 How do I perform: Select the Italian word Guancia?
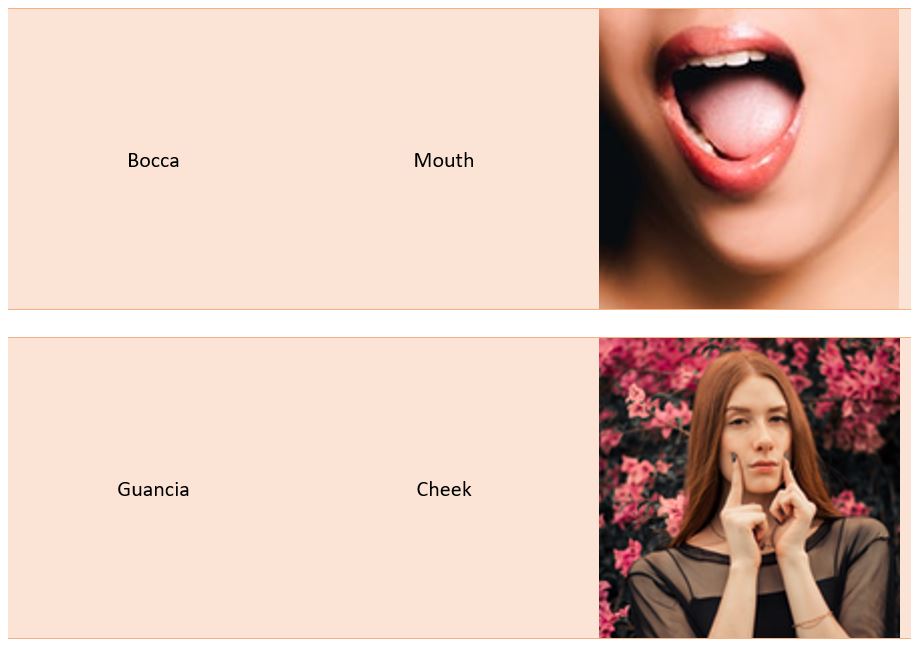tap(153, 489)
